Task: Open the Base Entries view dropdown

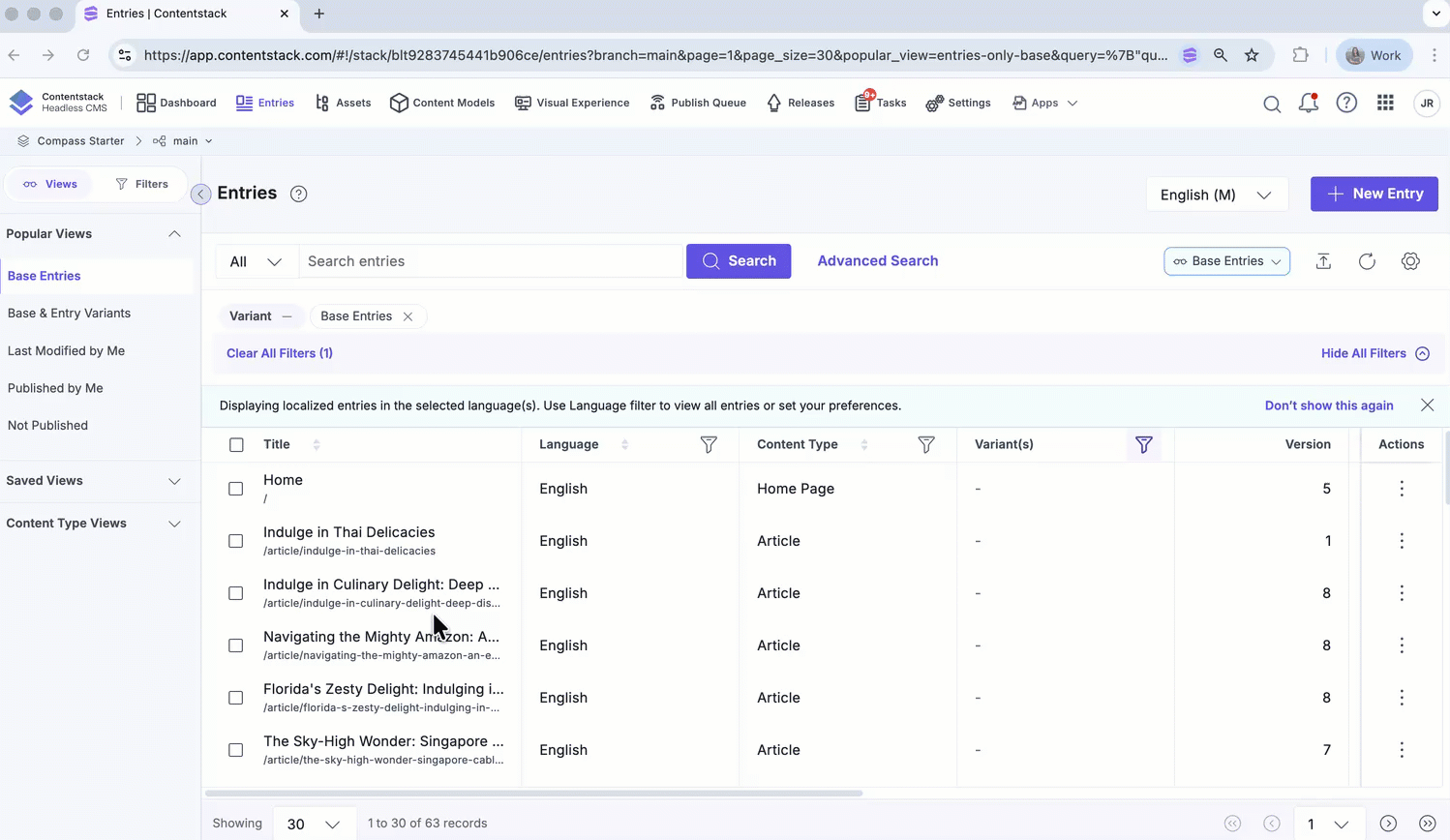Action: pos(1226,261)
